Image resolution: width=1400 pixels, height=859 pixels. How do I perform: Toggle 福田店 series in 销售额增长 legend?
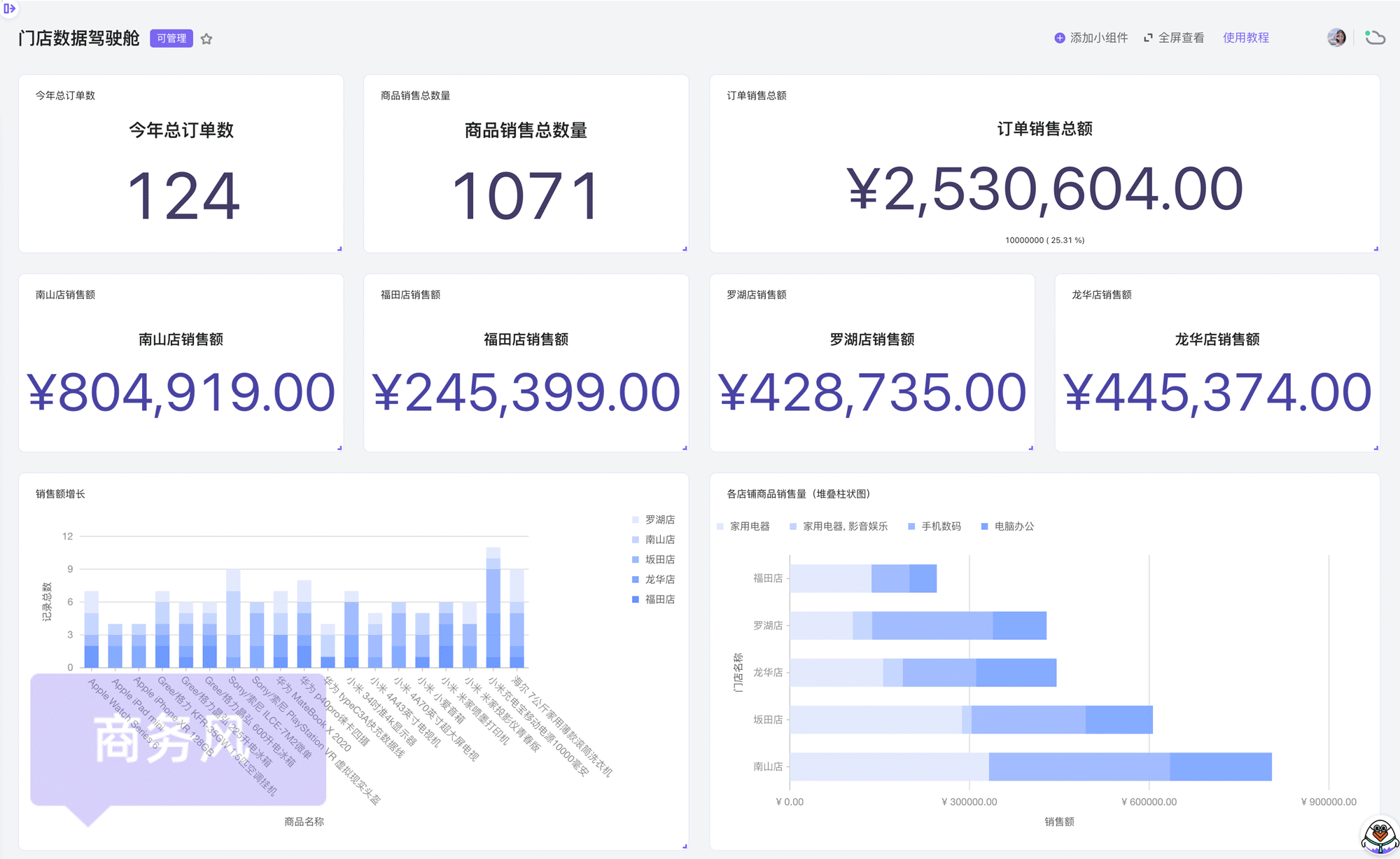click(x=659, y=599)
